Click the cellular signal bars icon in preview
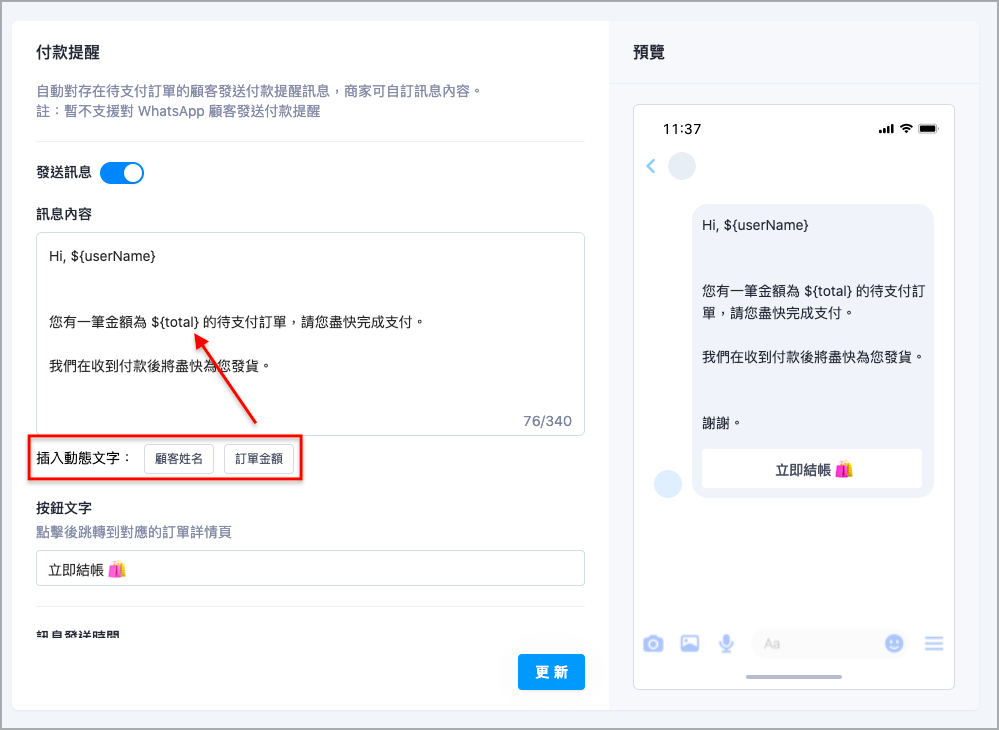The image size is (999, 730). coord(886,129)
